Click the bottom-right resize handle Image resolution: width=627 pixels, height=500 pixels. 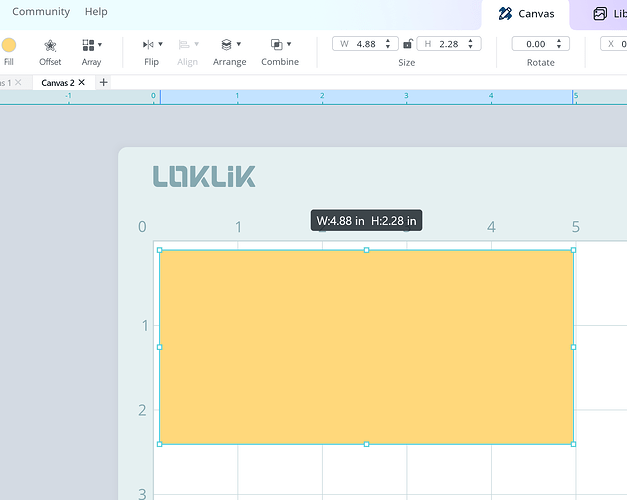(x=573, y=444)
